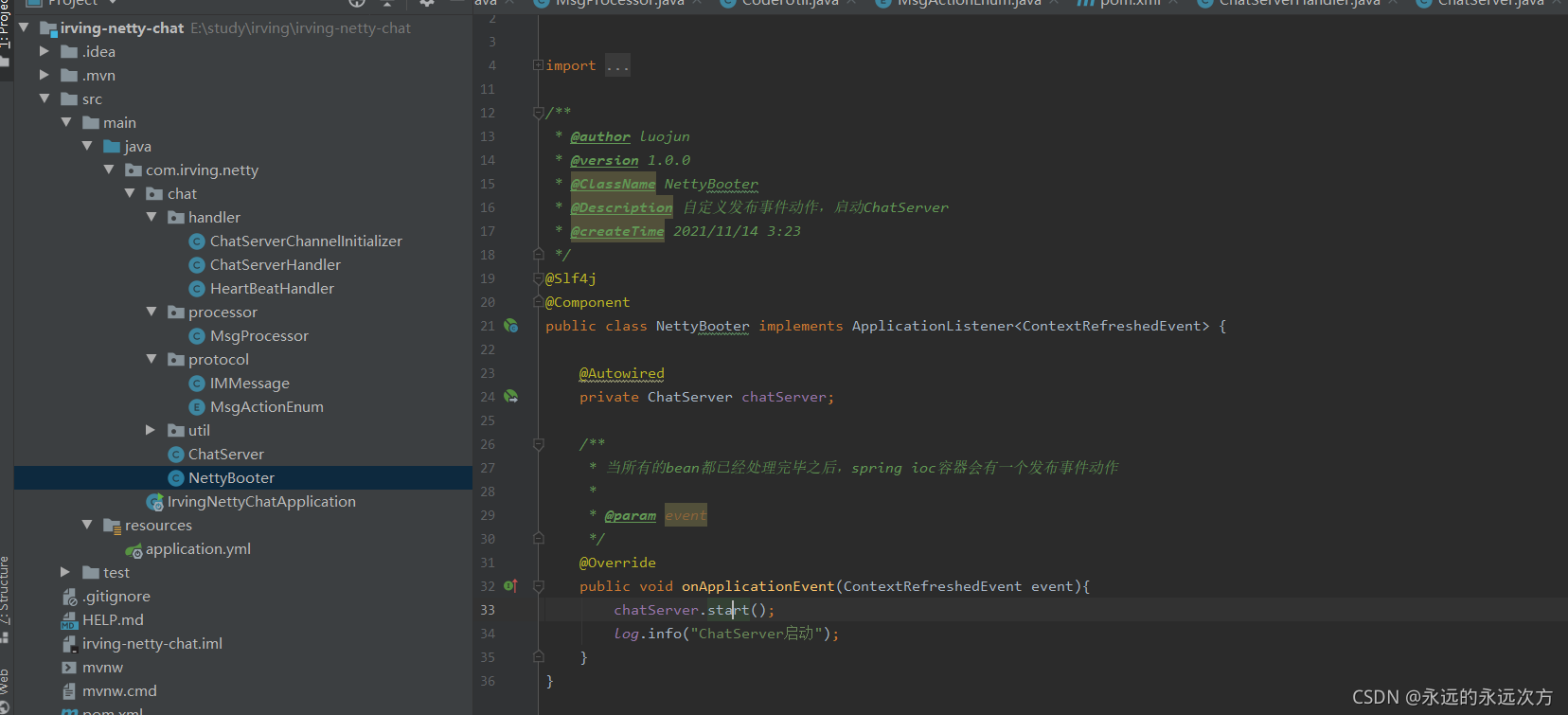Click the ChatServerChannelInitializer class icon
The height and width of the screenshot is (715, 1568).
(x=197, y=241)
